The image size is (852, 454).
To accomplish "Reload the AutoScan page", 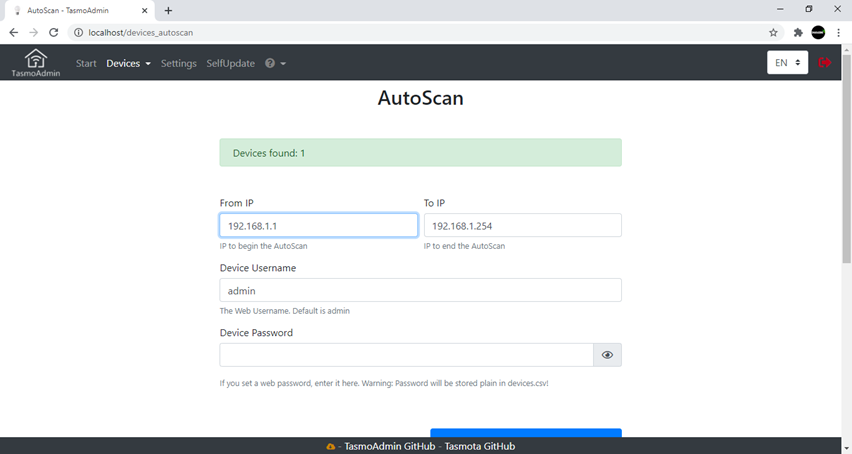I will (53, 33).
